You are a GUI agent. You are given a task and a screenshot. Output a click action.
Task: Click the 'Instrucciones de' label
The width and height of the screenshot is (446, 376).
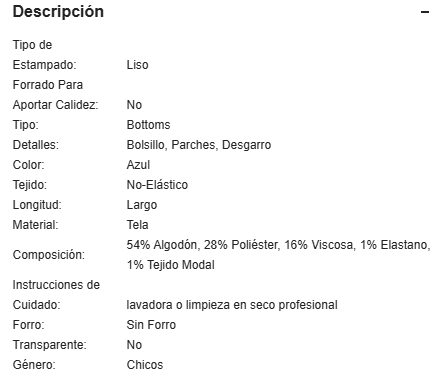[x=56, y=285]
